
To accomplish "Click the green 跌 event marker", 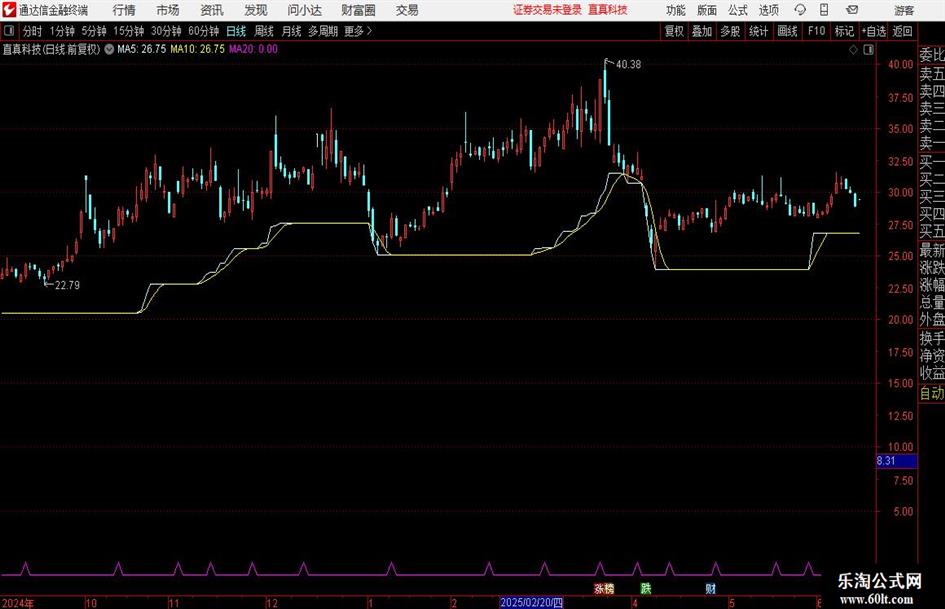I will pyautogui.click(x=646, y=588).
